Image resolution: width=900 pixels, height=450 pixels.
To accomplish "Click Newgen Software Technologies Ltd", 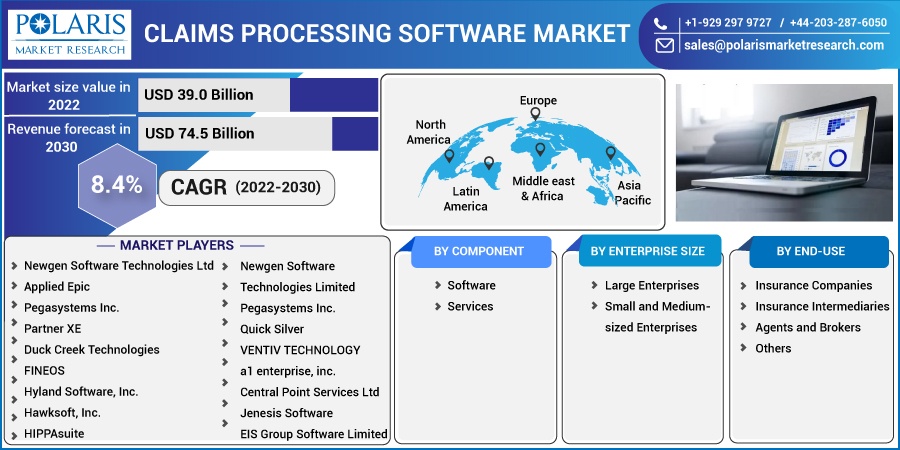I will pos(119,266).
